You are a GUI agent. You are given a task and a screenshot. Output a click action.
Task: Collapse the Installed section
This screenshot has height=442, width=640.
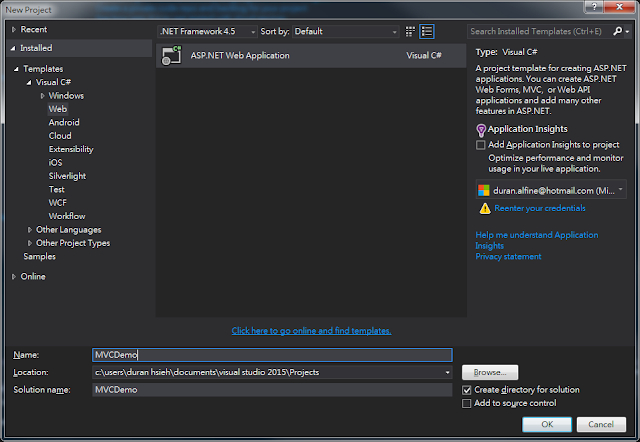pyautogui.click(x=13, y=48)
